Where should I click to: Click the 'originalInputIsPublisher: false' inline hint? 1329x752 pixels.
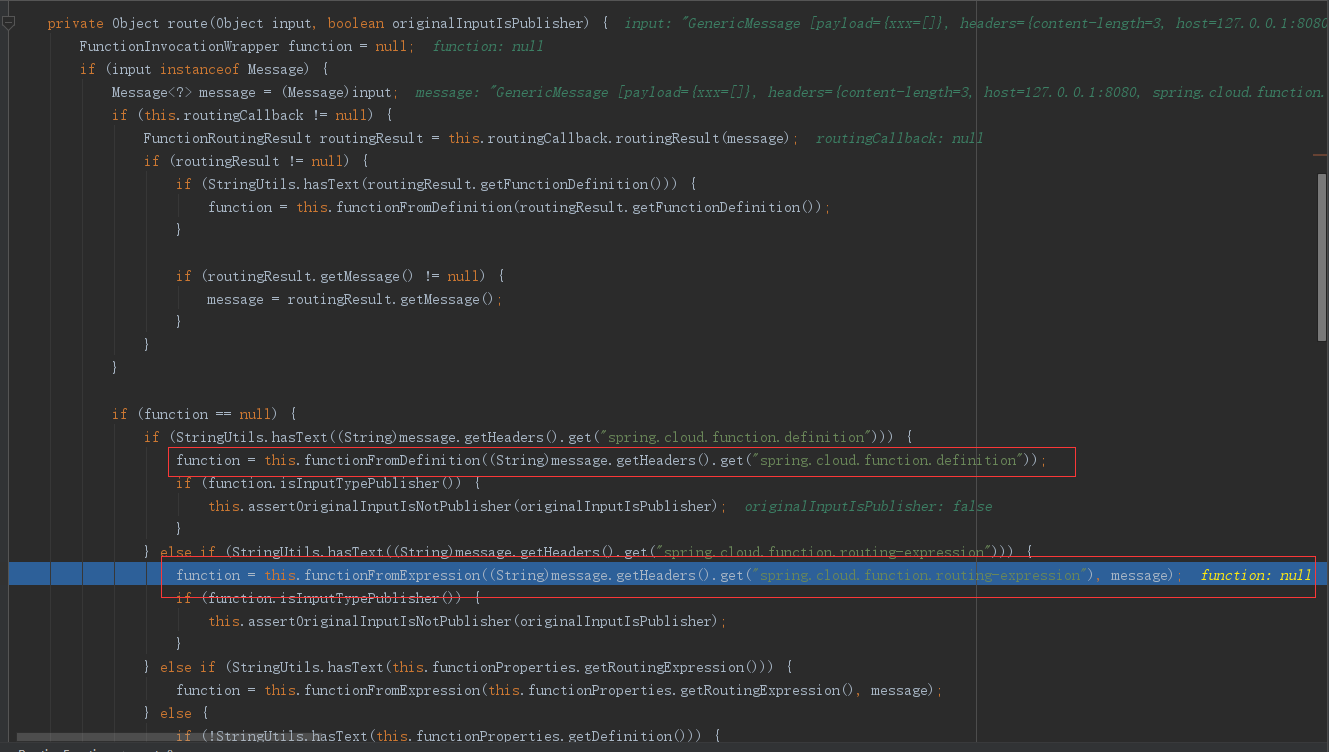click(868, 506)
